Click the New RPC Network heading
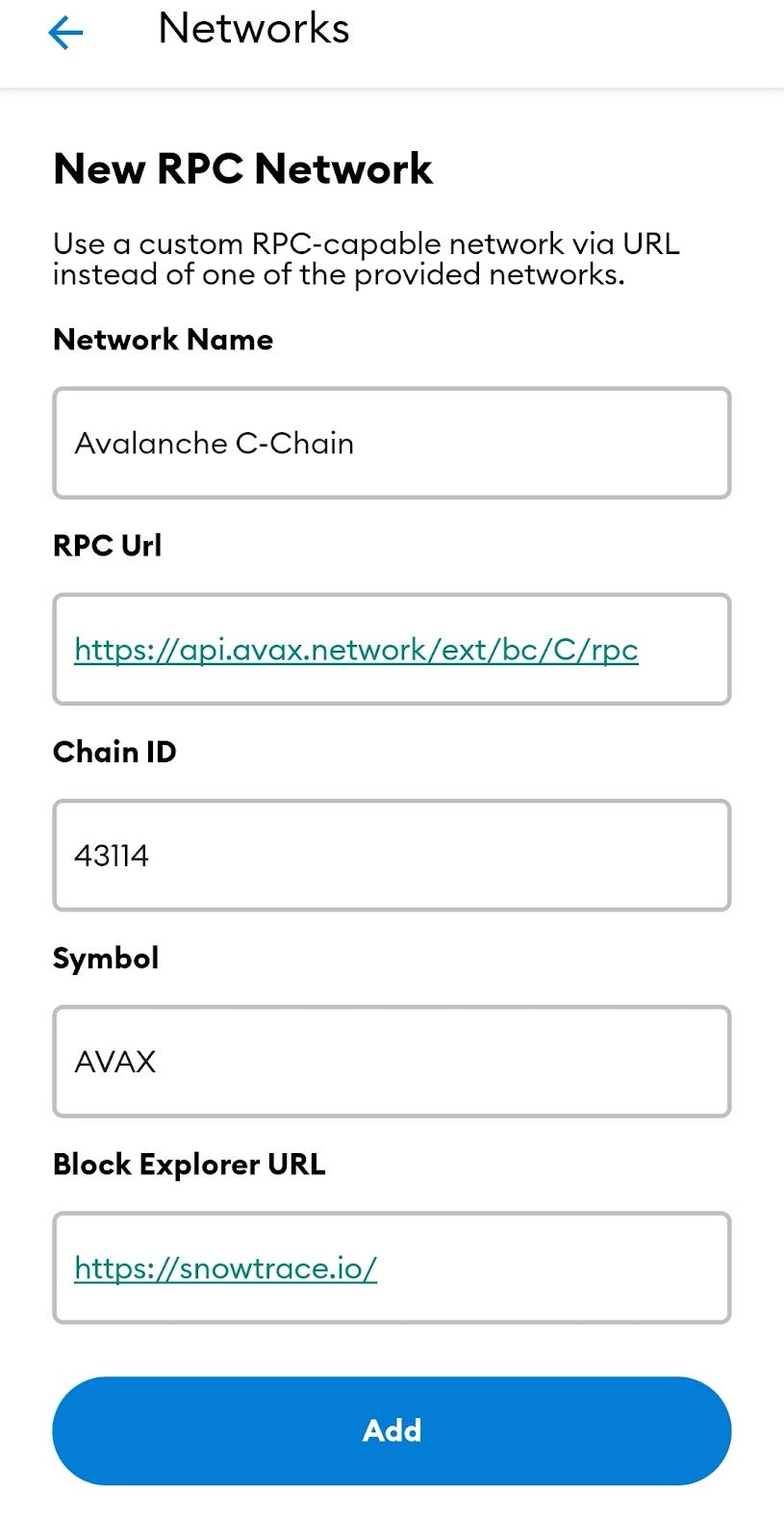Viewport: 784px width, 1540px height. [x=243, y=168]
